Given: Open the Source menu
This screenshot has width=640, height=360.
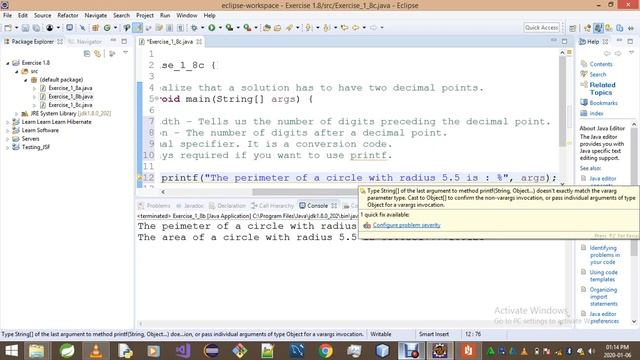Looking at the screenshot, I should [x=42, y=16].
